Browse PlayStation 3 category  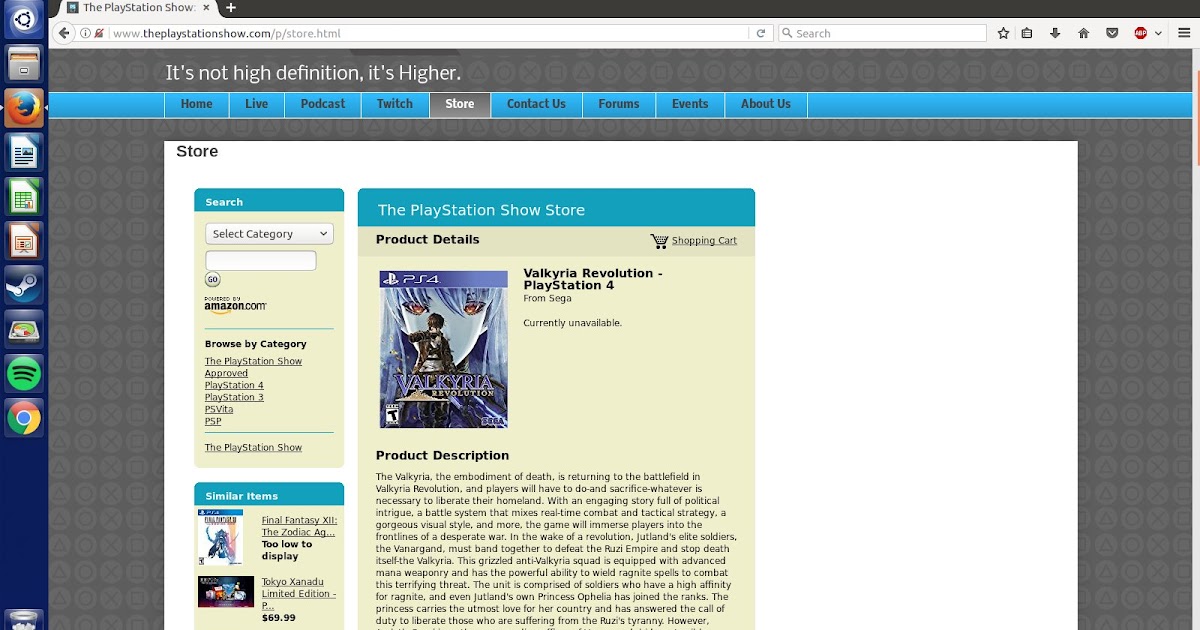pyautogui.click(x=234, y=397)
